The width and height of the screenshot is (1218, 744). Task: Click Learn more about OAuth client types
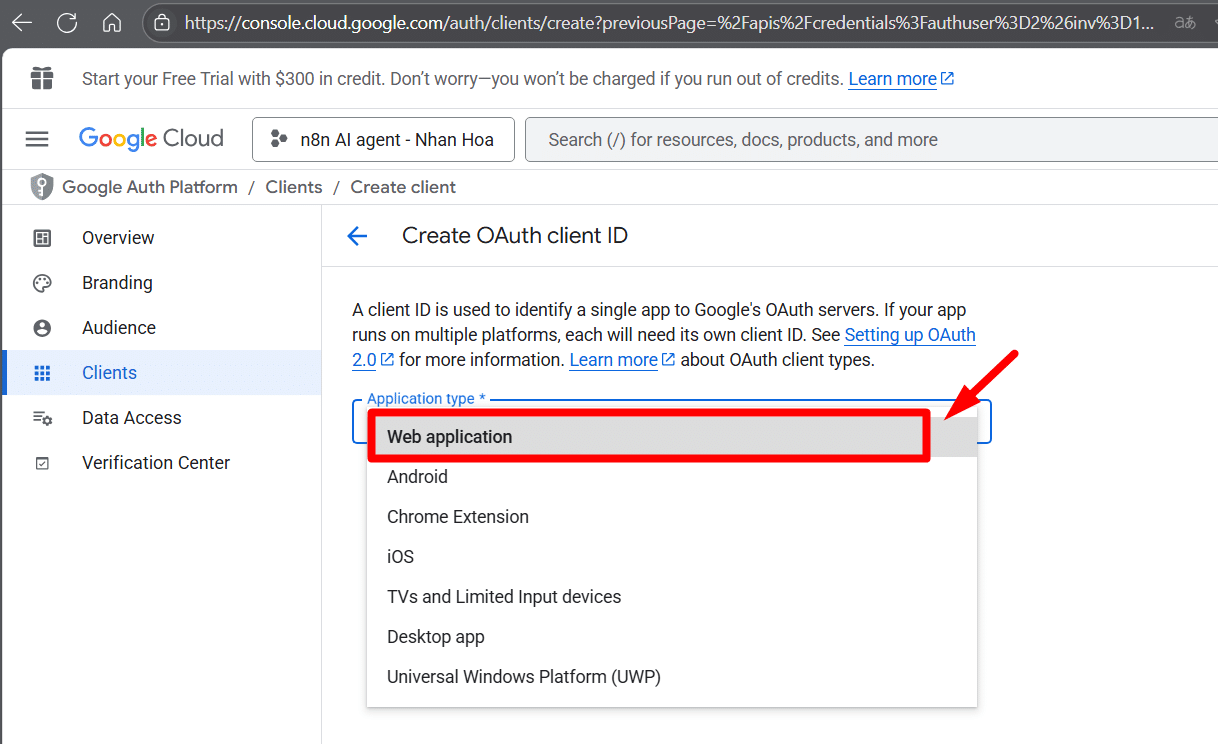pyautogui.click(x=622, y=360)
